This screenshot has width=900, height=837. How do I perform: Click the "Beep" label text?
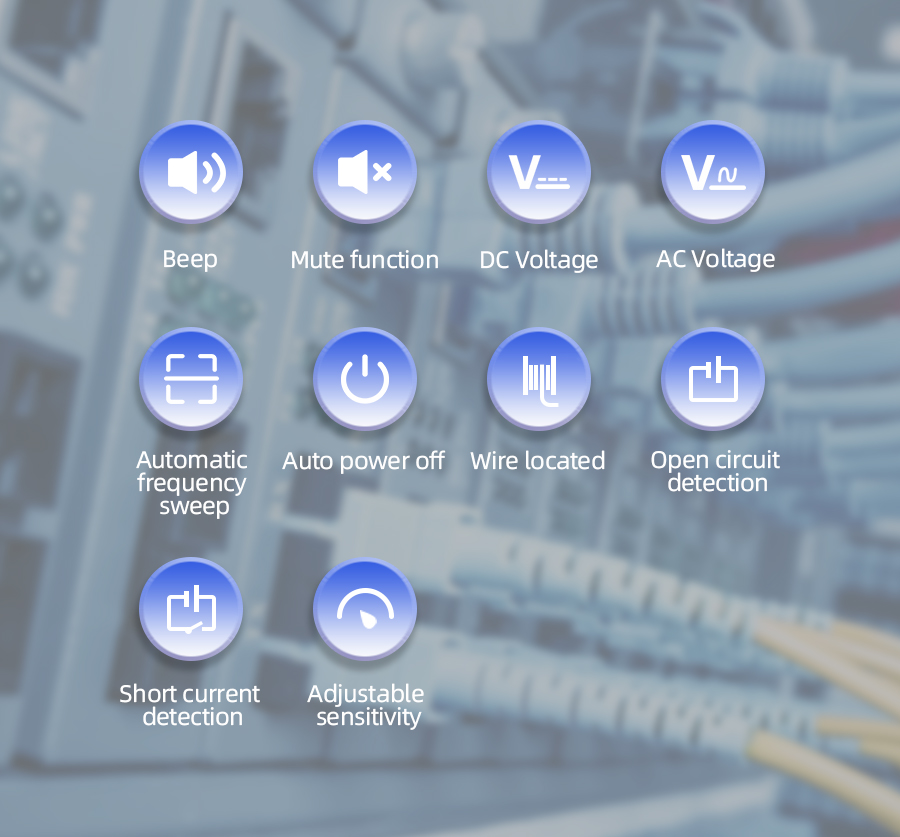(x=190, y=259)
